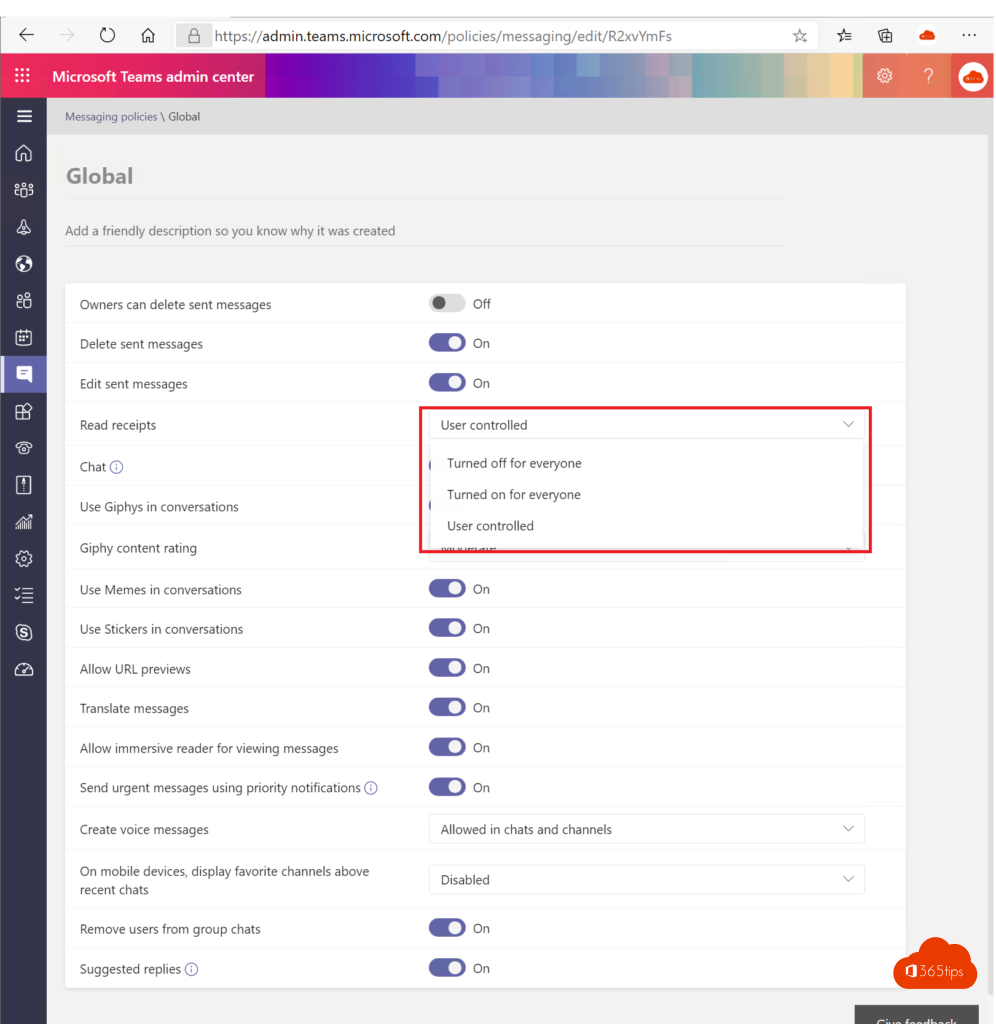This screenshot has height=1024, width=996.
Task: Disable Allow URL previews
Action: coord(447,668)
